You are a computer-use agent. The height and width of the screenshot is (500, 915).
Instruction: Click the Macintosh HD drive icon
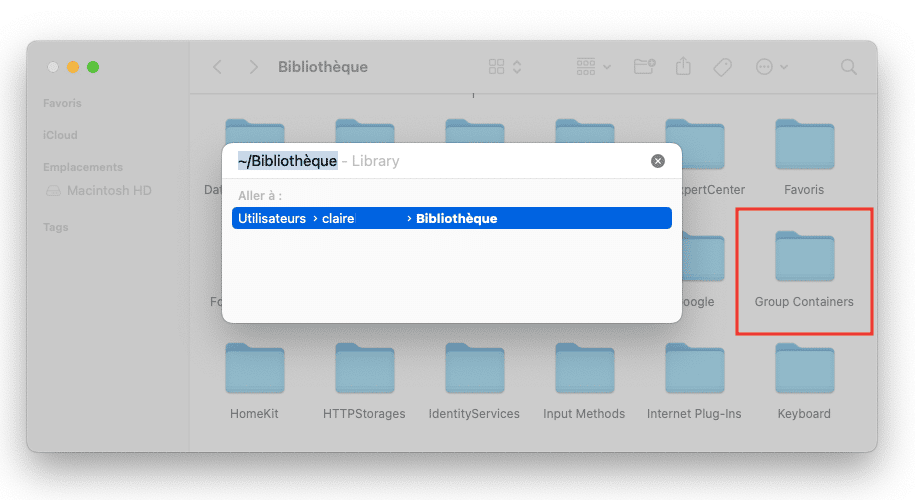click(x=53, y=190)
